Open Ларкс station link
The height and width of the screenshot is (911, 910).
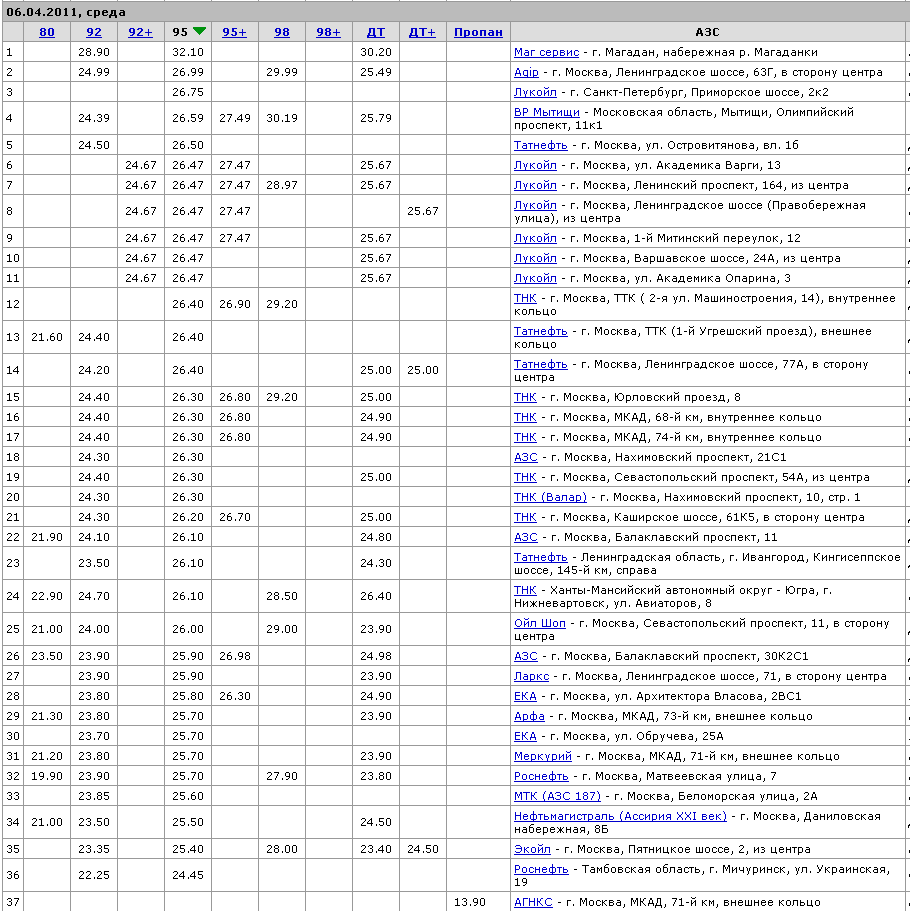(x=531, y=676)
